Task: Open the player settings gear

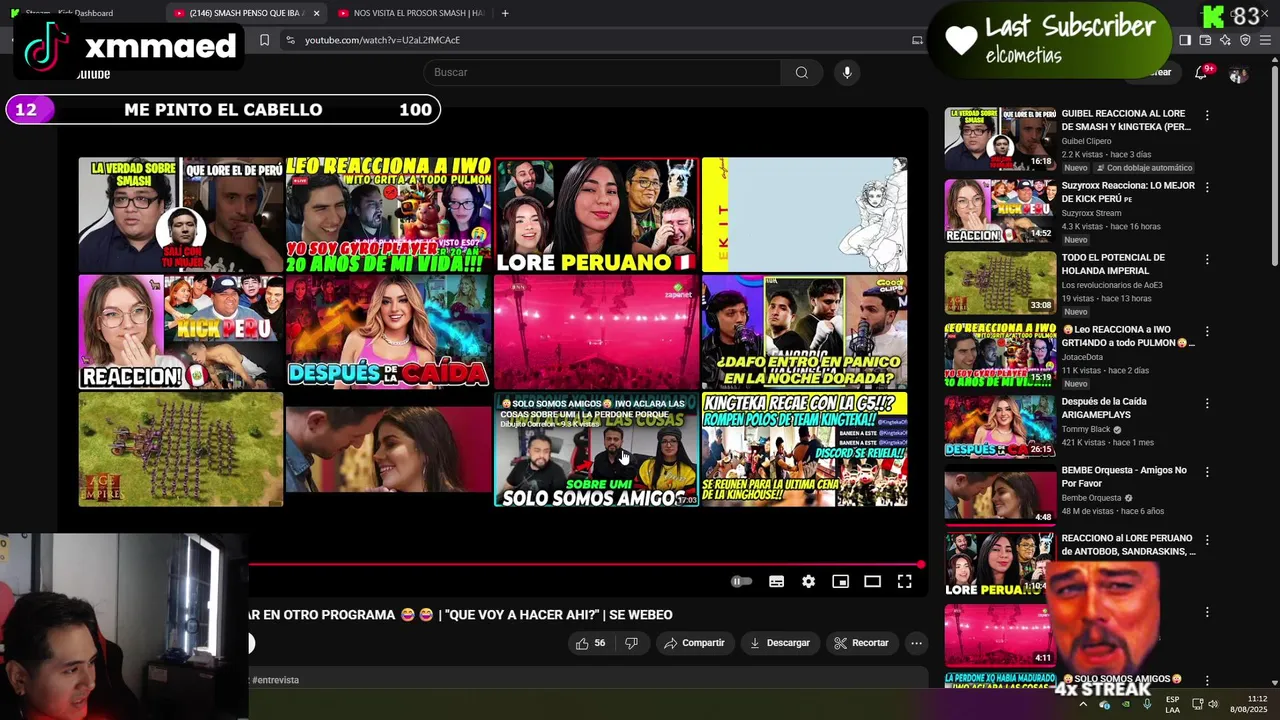Action: [x=808, y=582]
